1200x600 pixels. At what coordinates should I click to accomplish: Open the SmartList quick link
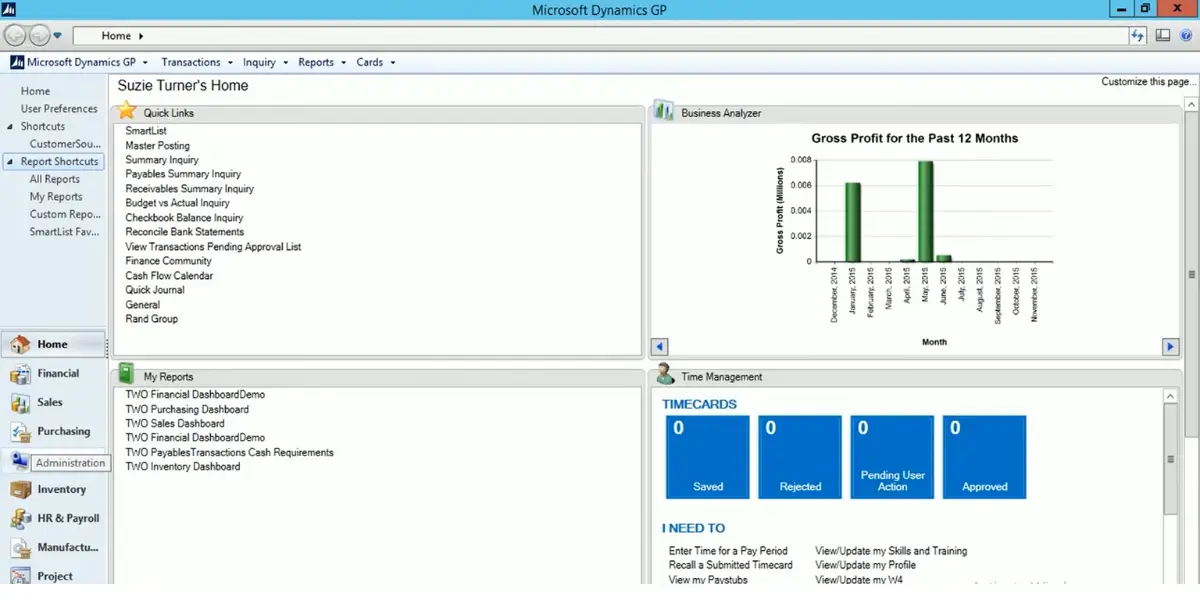[x=146, y=131]
